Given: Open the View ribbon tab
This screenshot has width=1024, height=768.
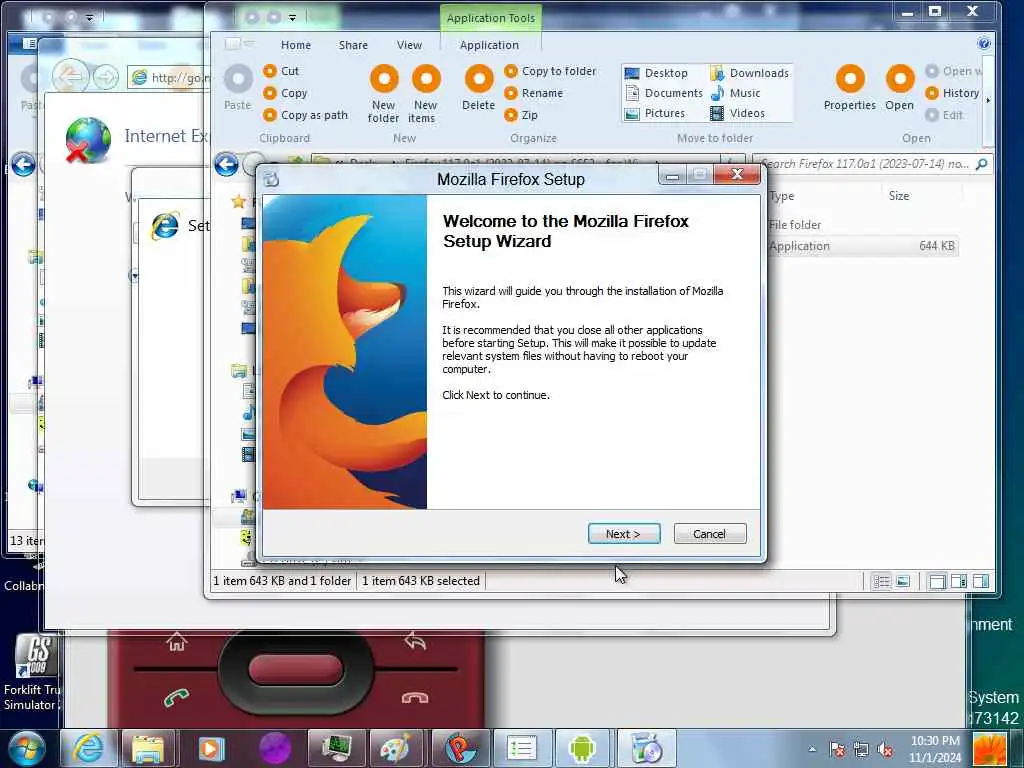Looking at the screenshot, I should coord(409,45).
